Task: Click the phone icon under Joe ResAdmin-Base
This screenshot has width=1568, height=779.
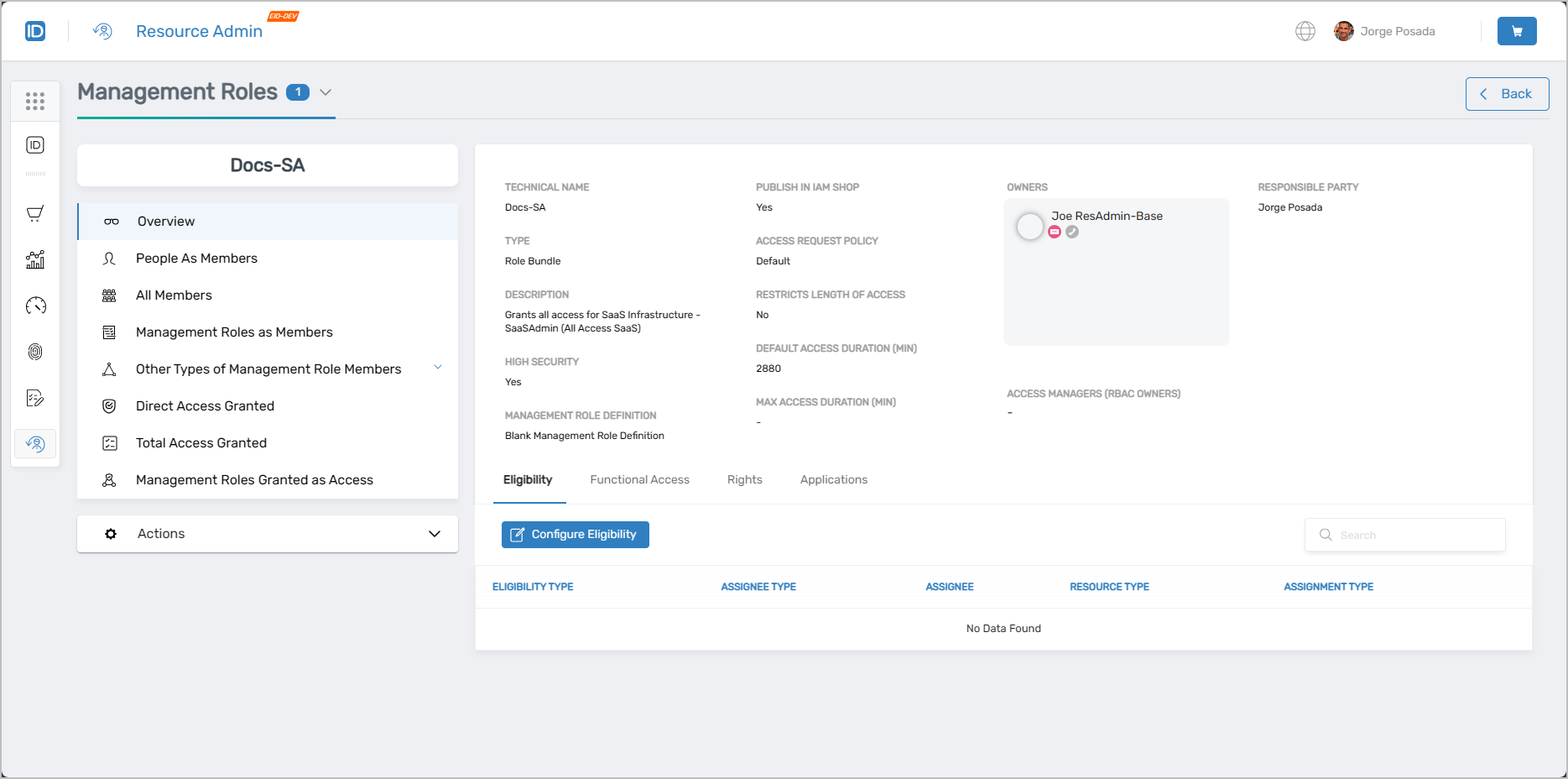Action: pos(1071,231)
